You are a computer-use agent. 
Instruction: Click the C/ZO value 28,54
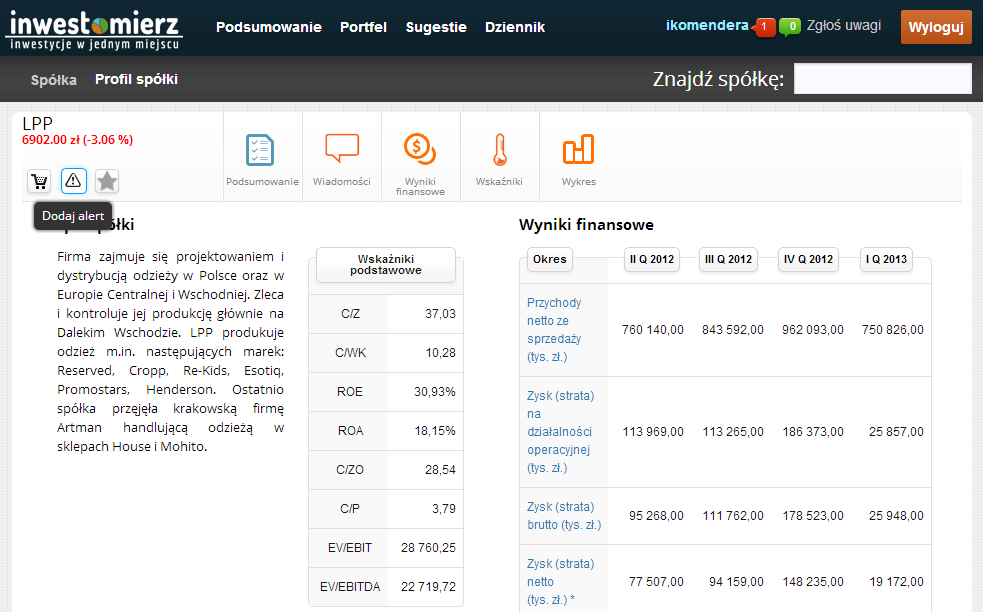click(x=440, y=470)
